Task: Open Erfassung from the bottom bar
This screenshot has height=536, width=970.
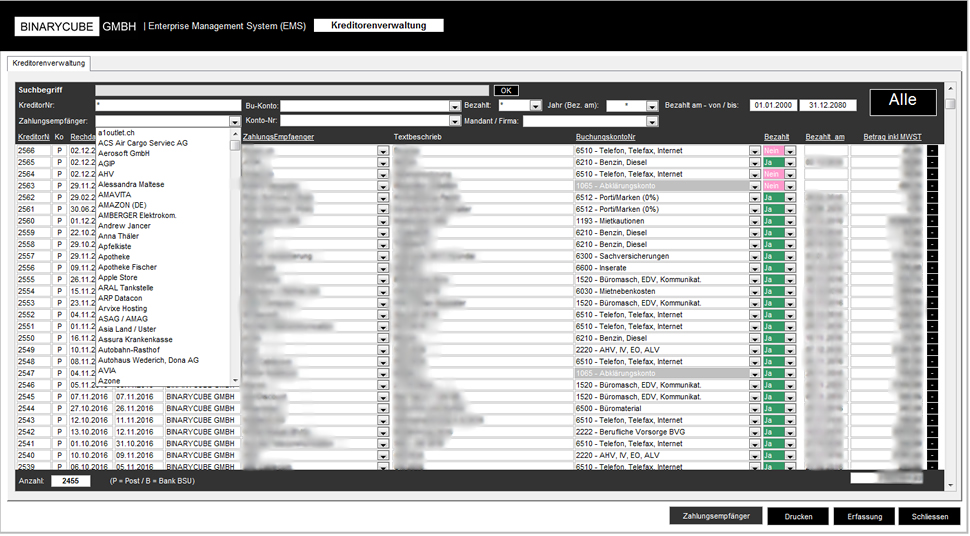Action: (x=863, y=516)
